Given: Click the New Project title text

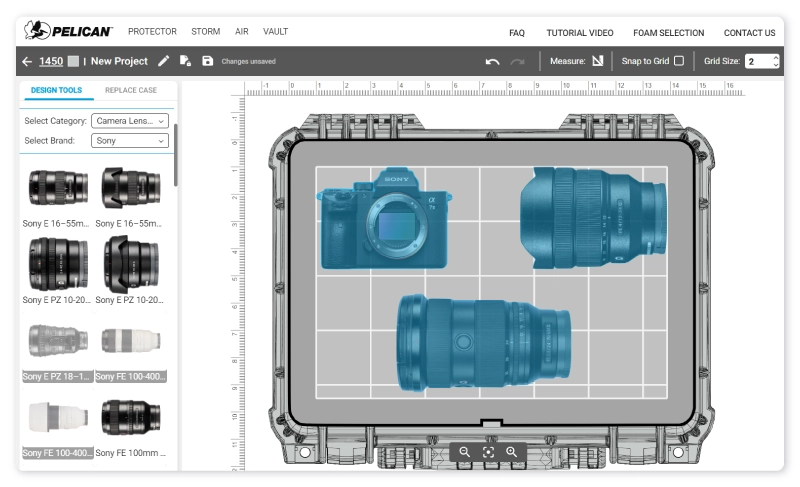Looking at the screenshot, I should pos(119,61).
